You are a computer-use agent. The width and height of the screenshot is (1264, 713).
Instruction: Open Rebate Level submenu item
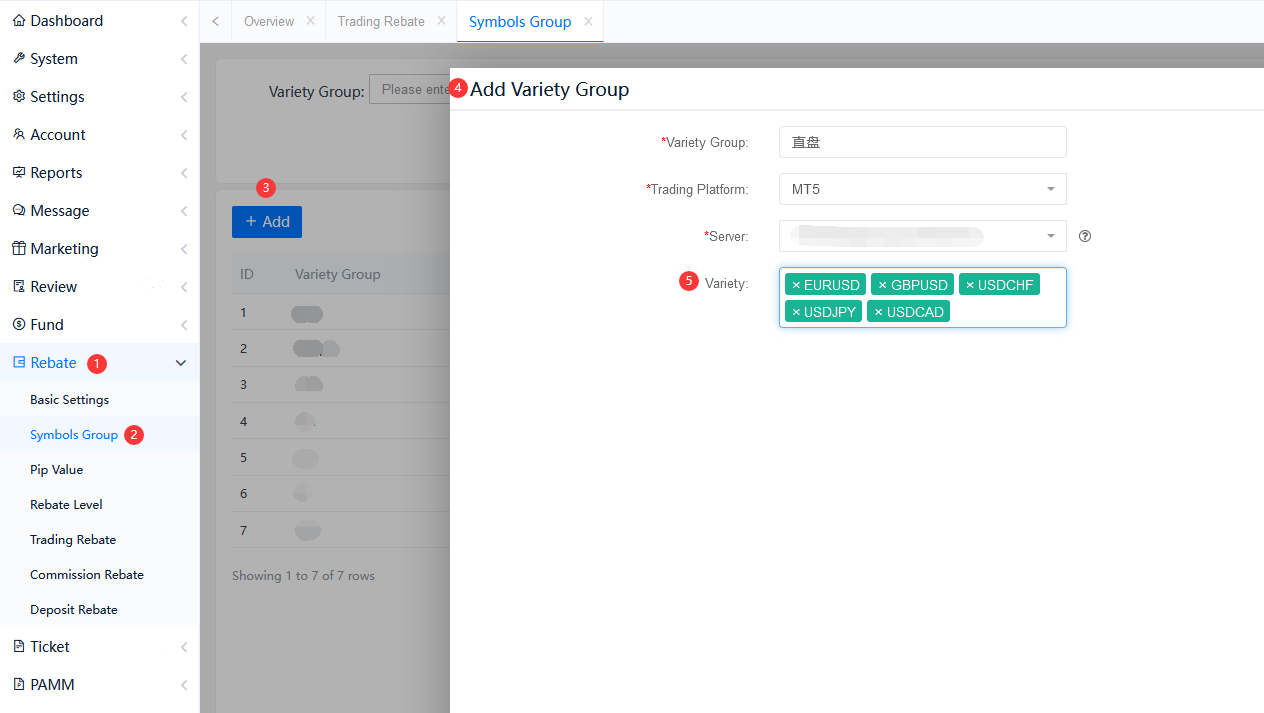click(x=66, y=504)
